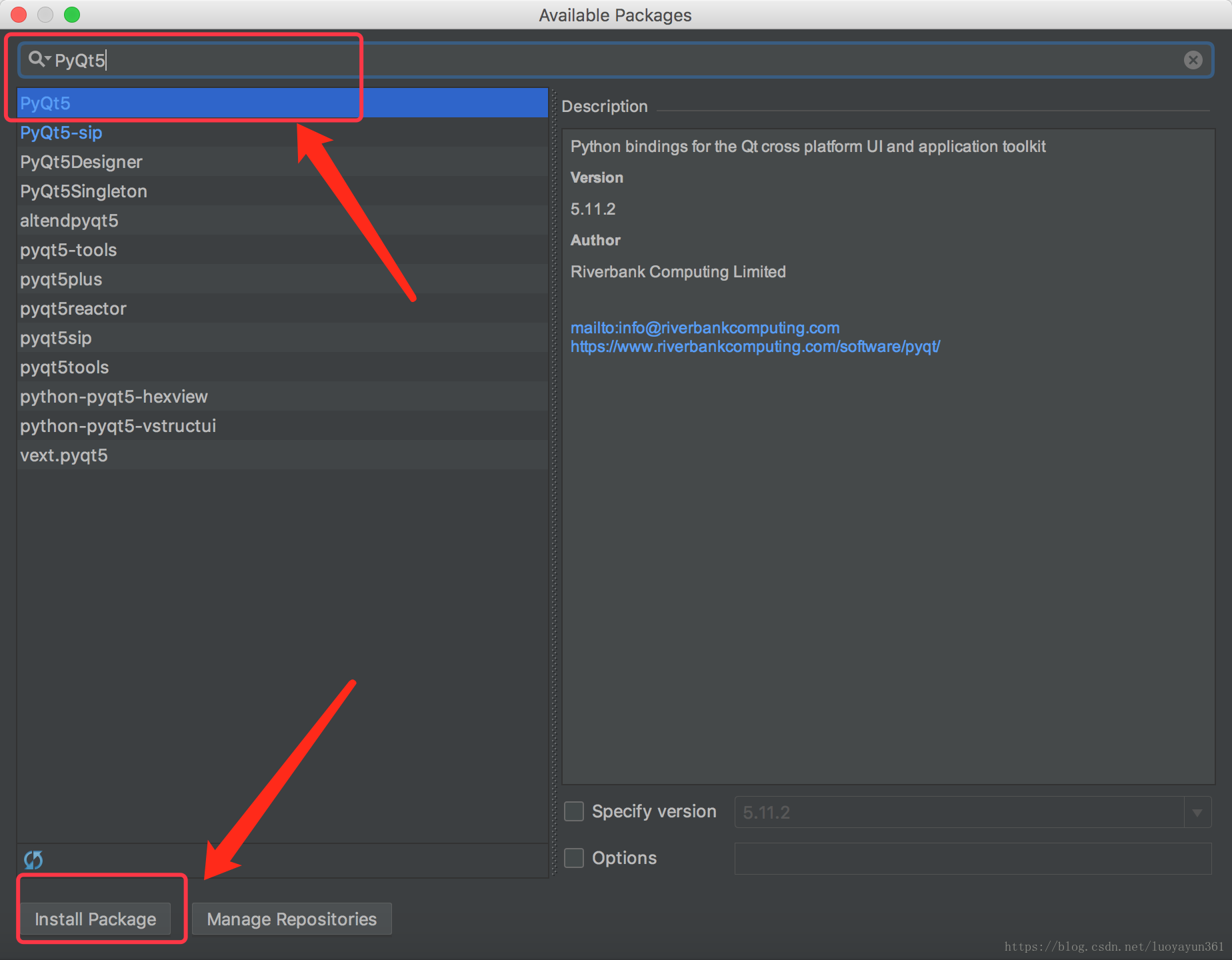Select the PyQt5 package row
Viewport: 1232px width, 960px height.
point(283,103)
